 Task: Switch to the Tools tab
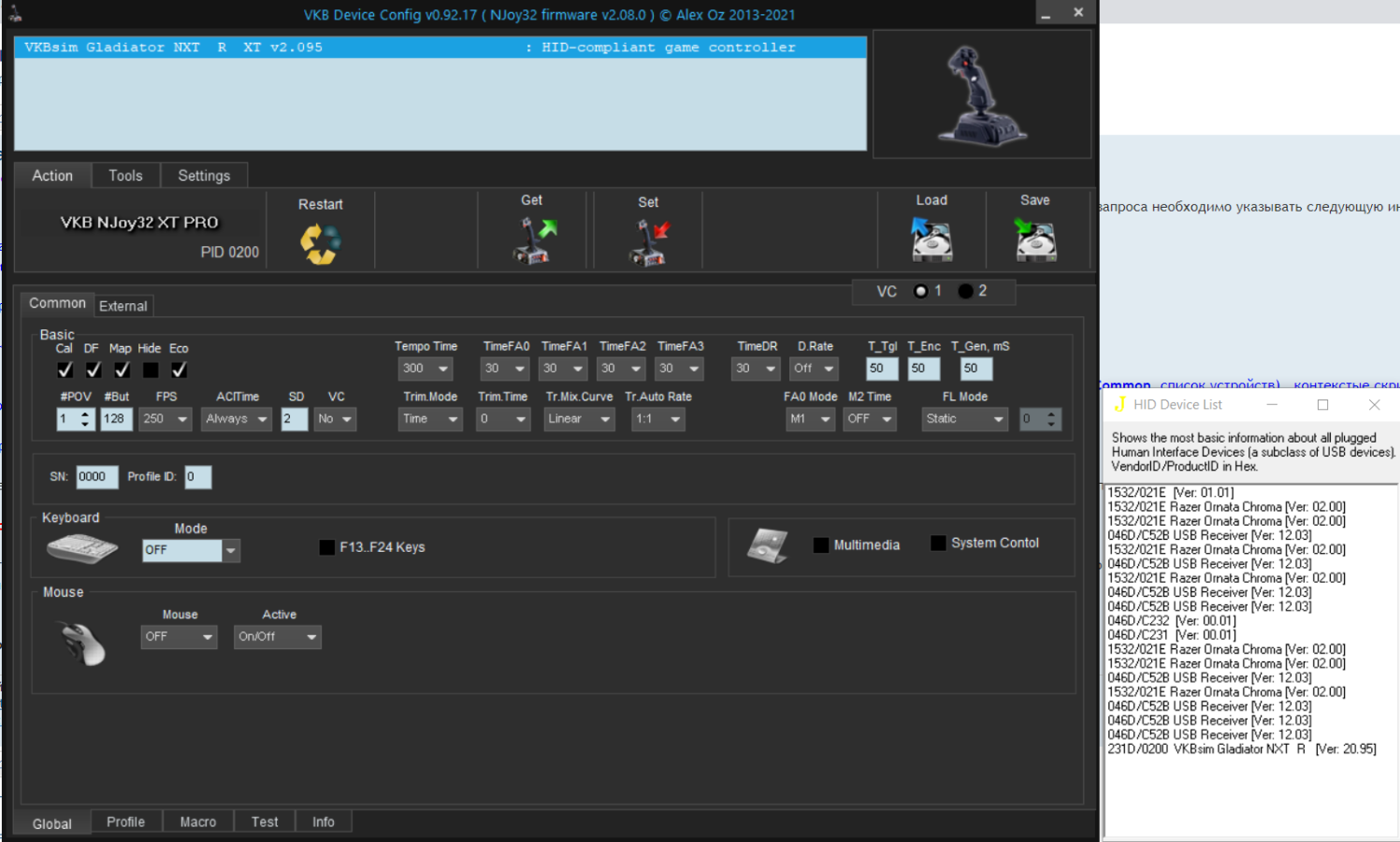coord(125,176)
